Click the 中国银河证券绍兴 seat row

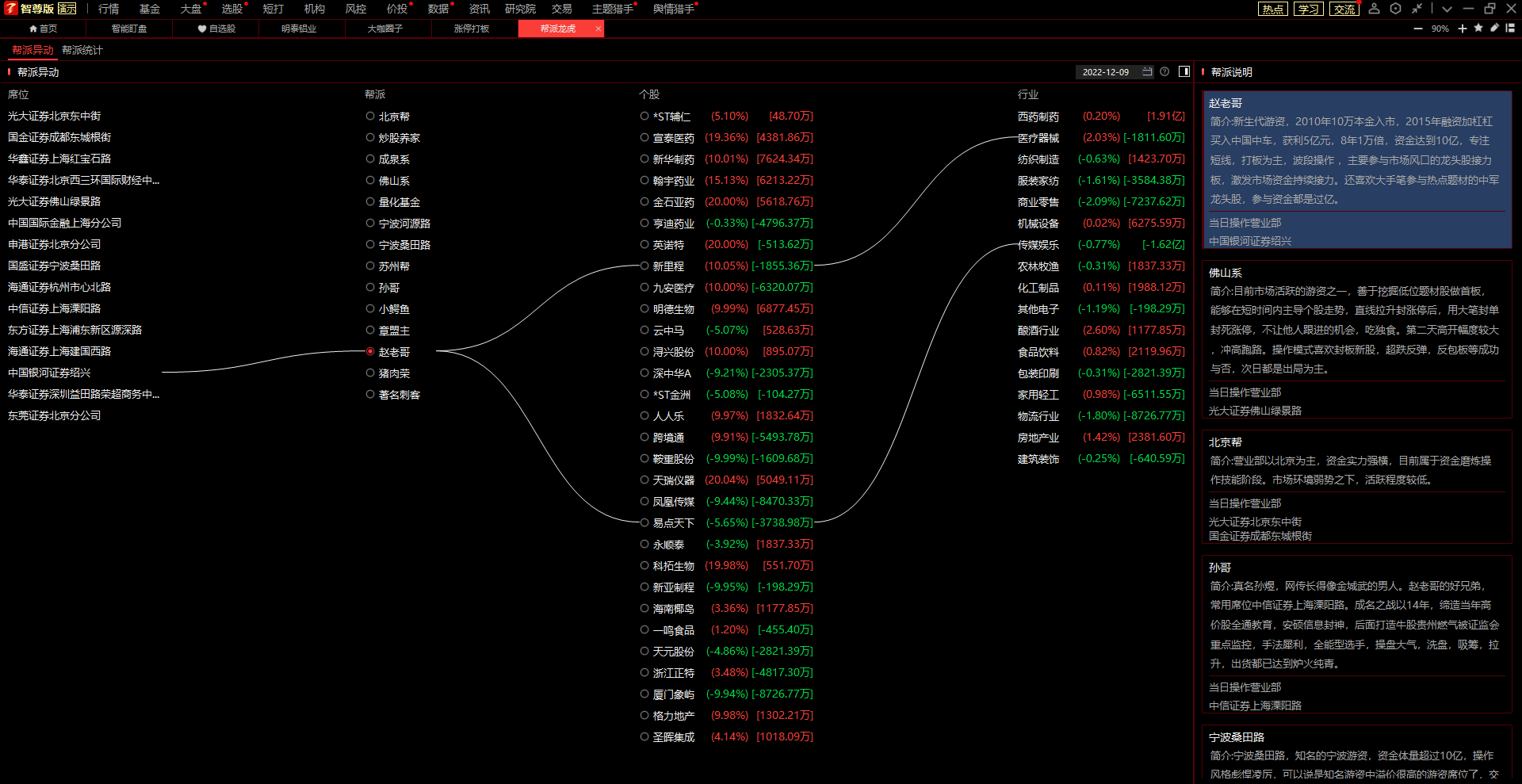(49, 373)
